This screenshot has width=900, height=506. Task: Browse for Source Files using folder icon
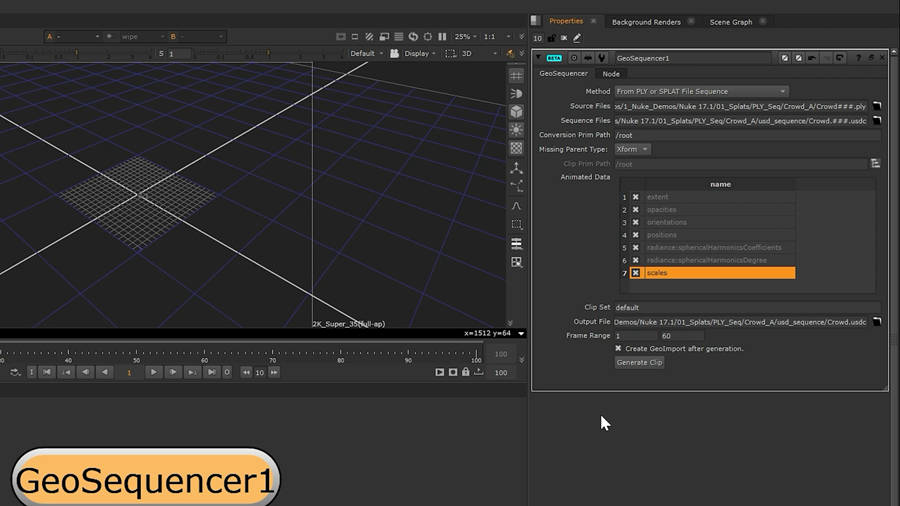pos(877,106)
